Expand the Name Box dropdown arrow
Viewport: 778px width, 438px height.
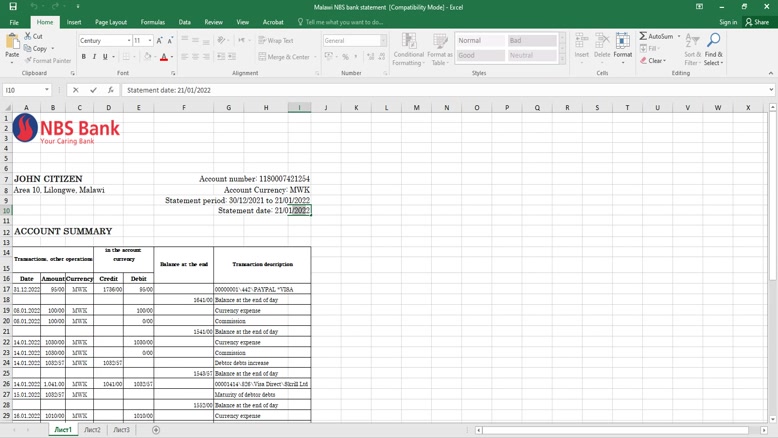click(x=47, y=90)
